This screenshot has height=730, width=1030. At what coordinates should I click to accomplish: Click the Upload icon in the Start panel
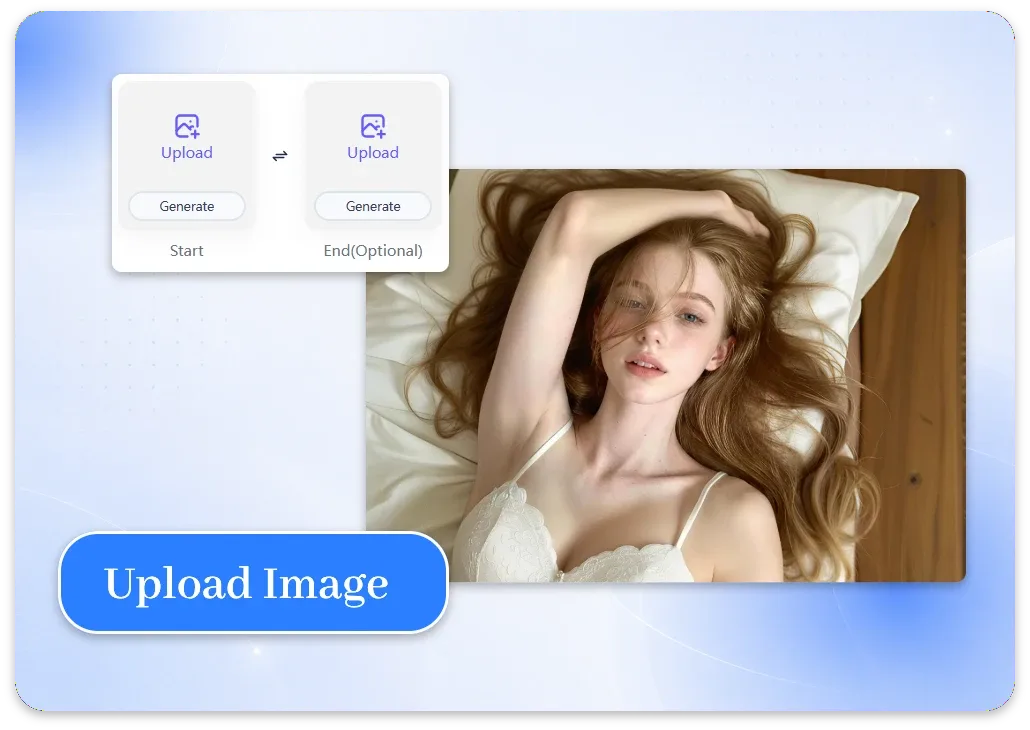187,126
